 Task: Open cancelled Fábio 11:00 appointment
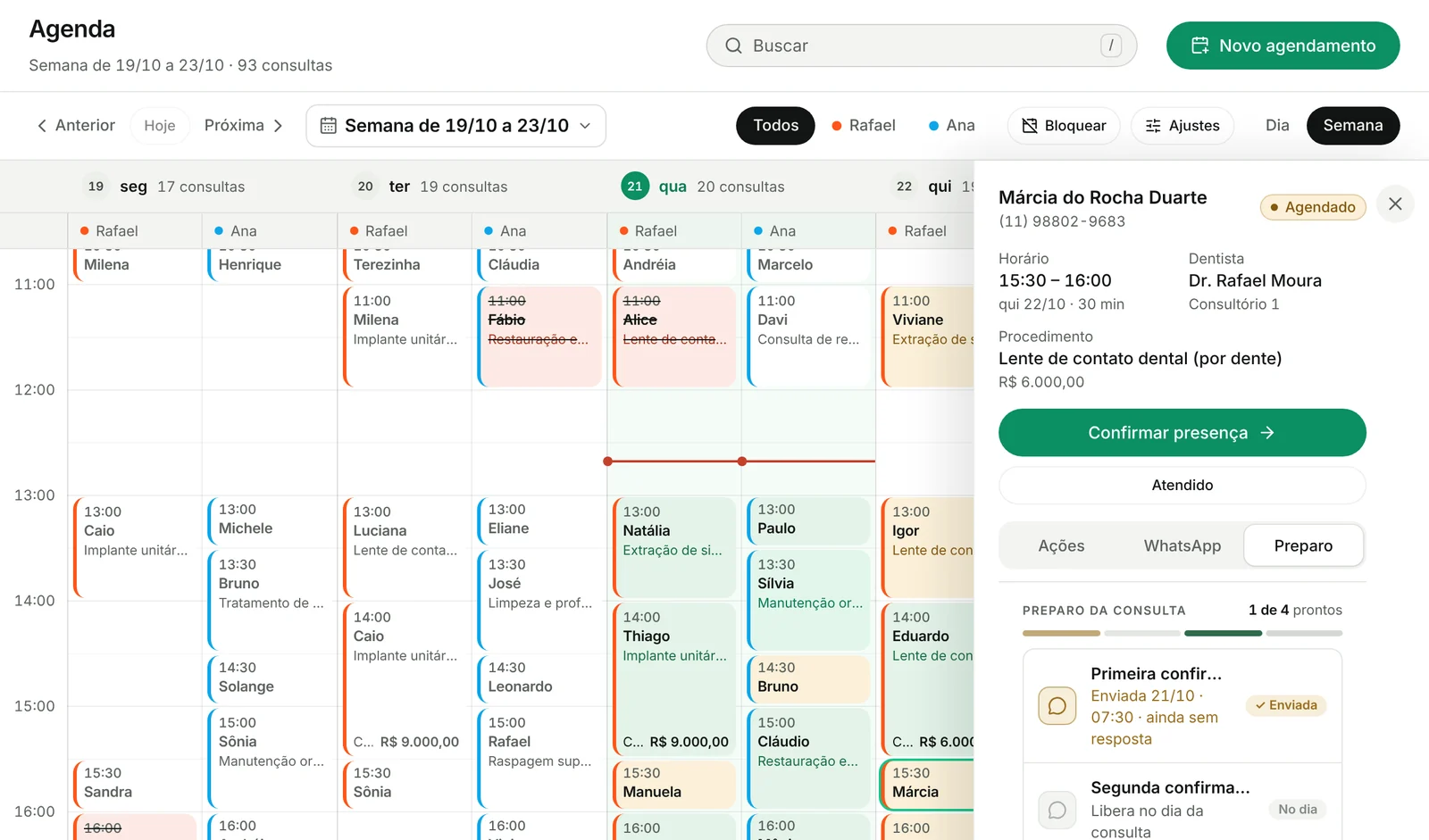coord(540,337)
